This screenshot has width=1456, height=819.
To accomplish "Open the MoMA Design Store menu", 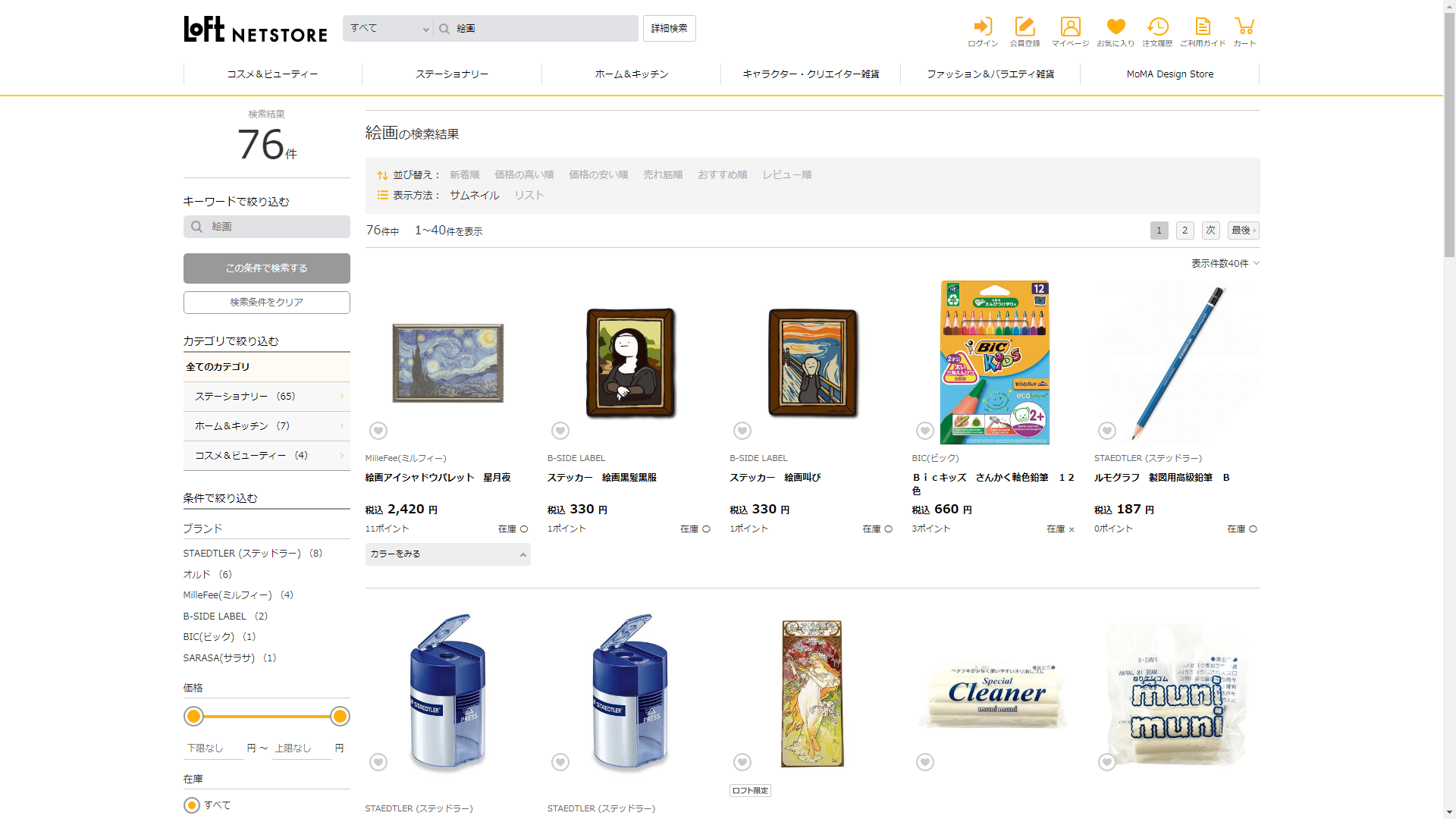I will tap(1169, 74).
